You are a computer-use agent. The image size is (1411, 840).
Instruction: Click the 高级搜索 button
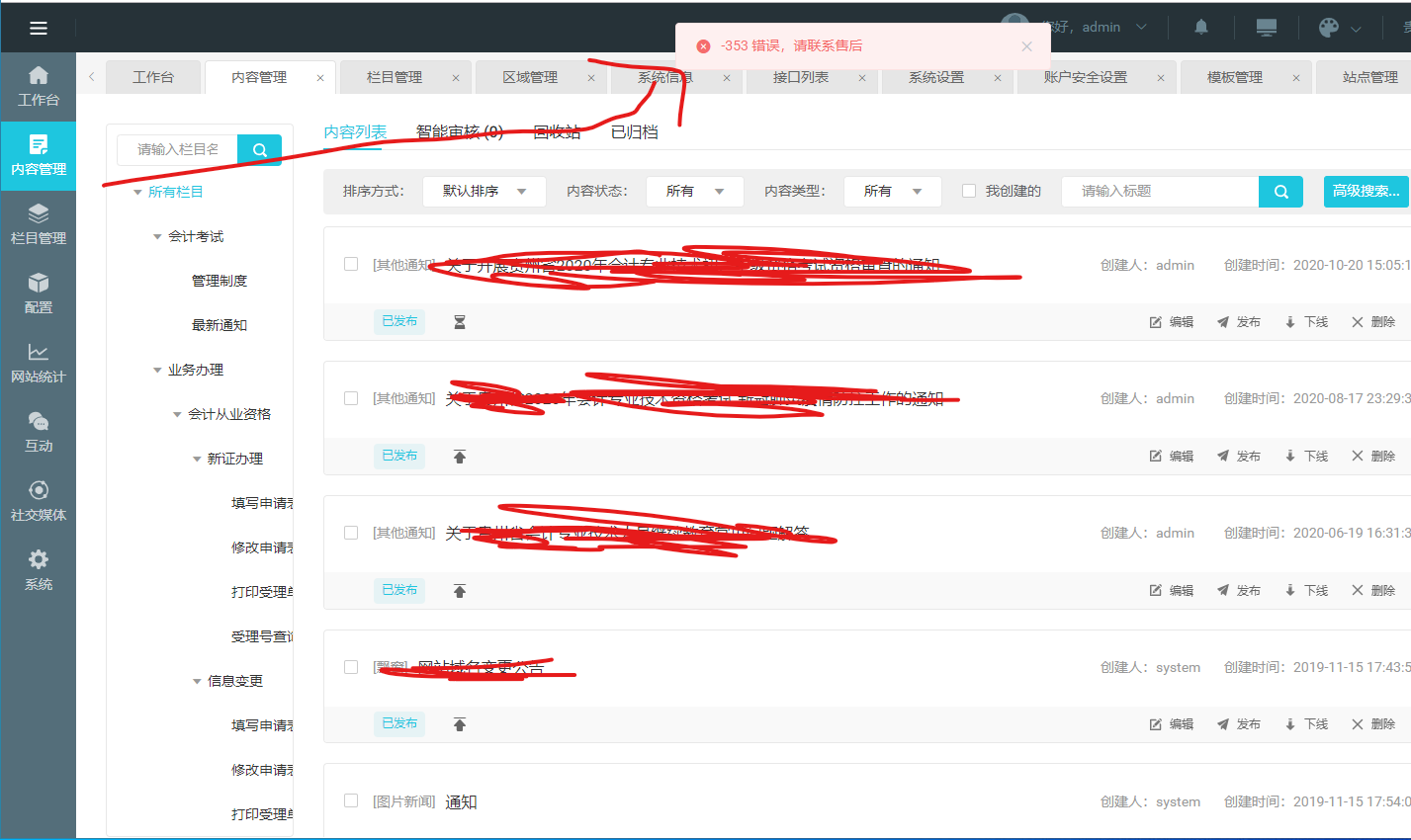[1367, 192]
